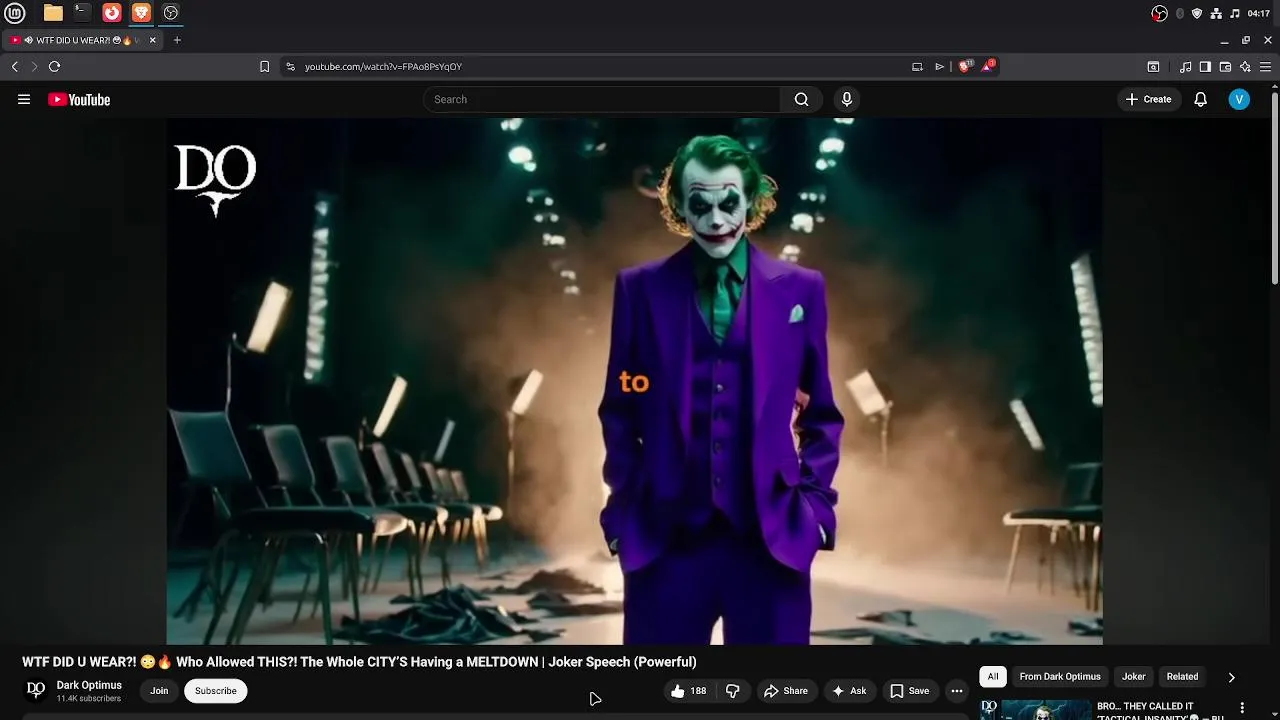
Task: Open the system clock showing 04:17
Action: click(1259, 13)
